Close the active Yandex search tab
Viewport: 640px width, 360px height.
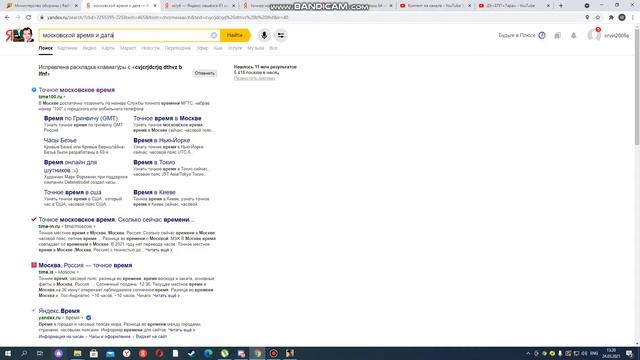pyautogui.click(x=155, y=6)
